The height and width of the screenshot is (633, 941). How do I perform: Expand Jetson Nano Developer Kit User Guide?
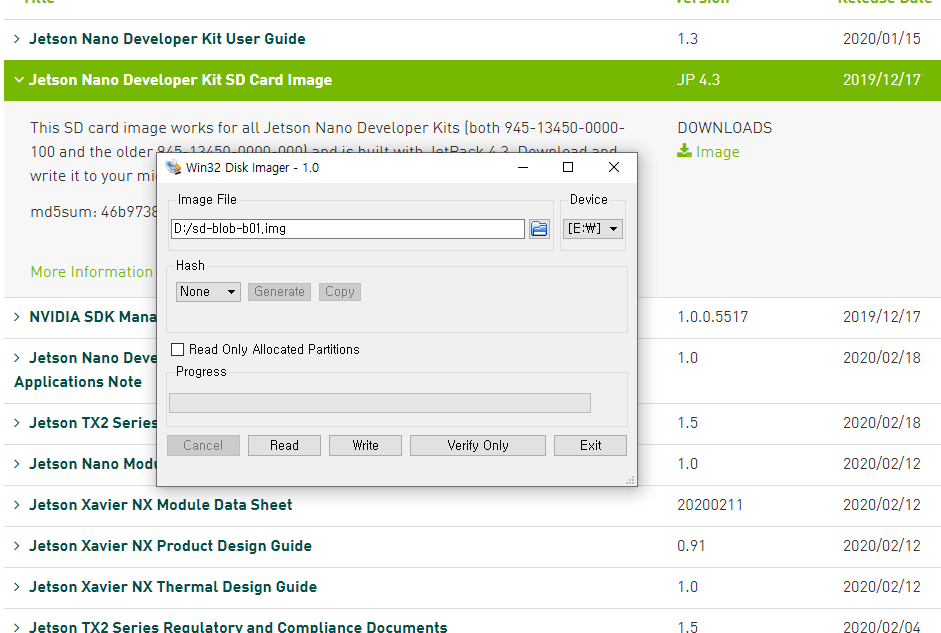pos(17,39)
